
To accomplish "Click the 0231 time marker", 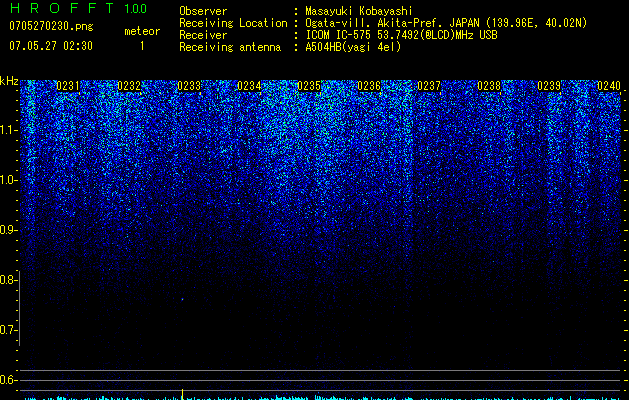I will click(68, 86).
